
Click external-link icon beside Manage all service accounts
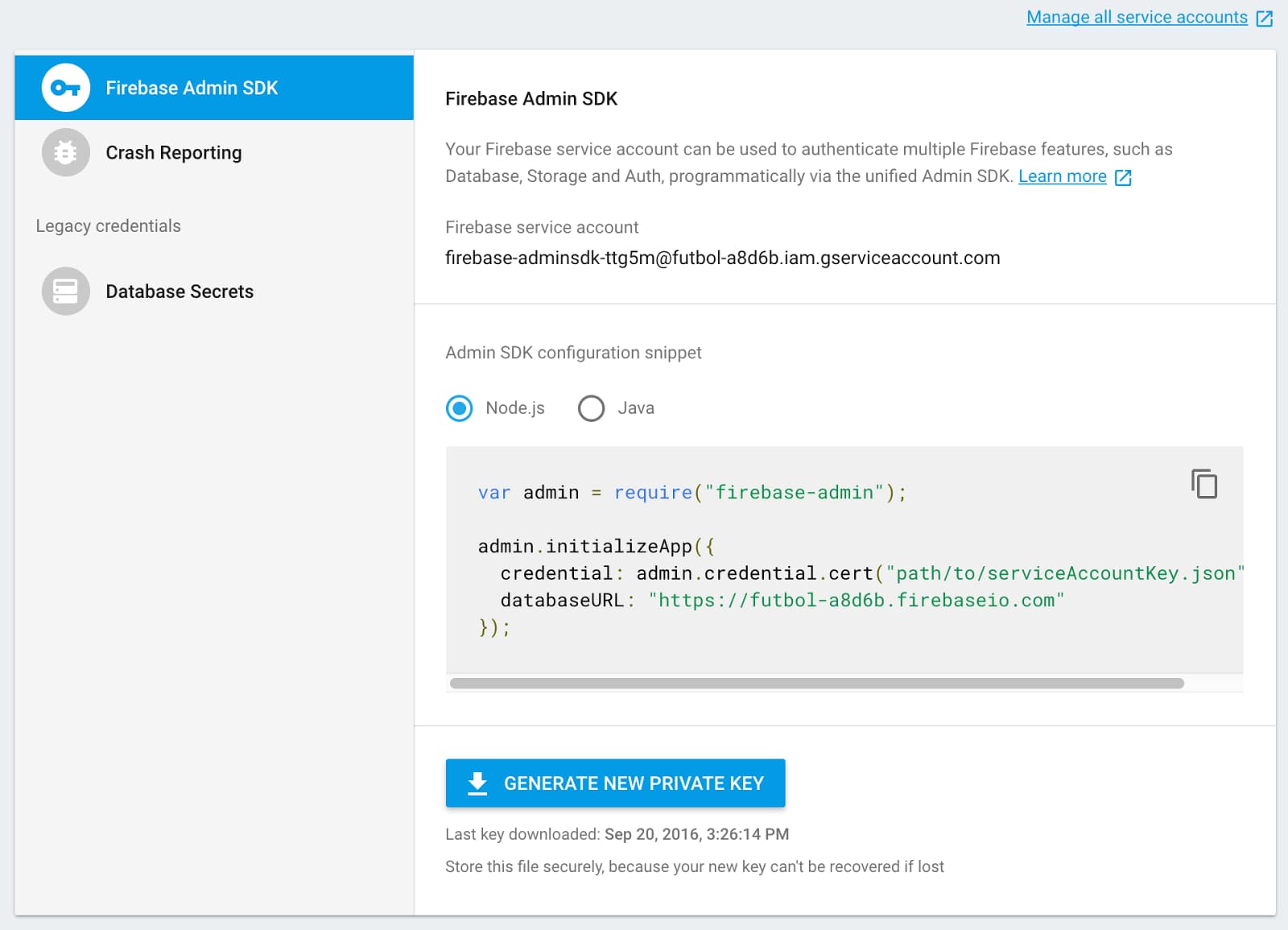[x=1265, y=18]
